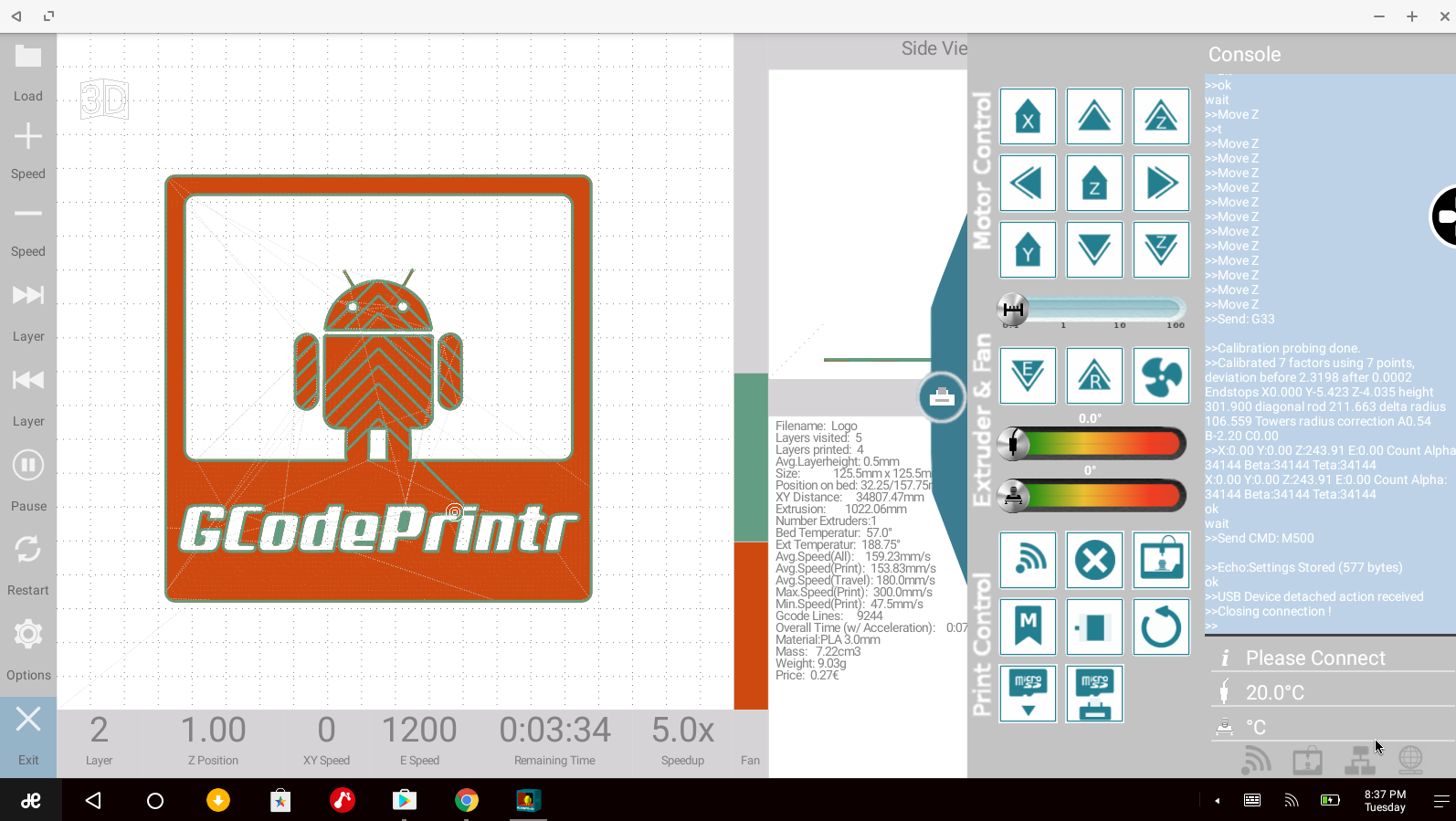This screenshot has height=821, width=1456.
Task: Click the grey printer status icon
Action: click(x=1307, y=759)
